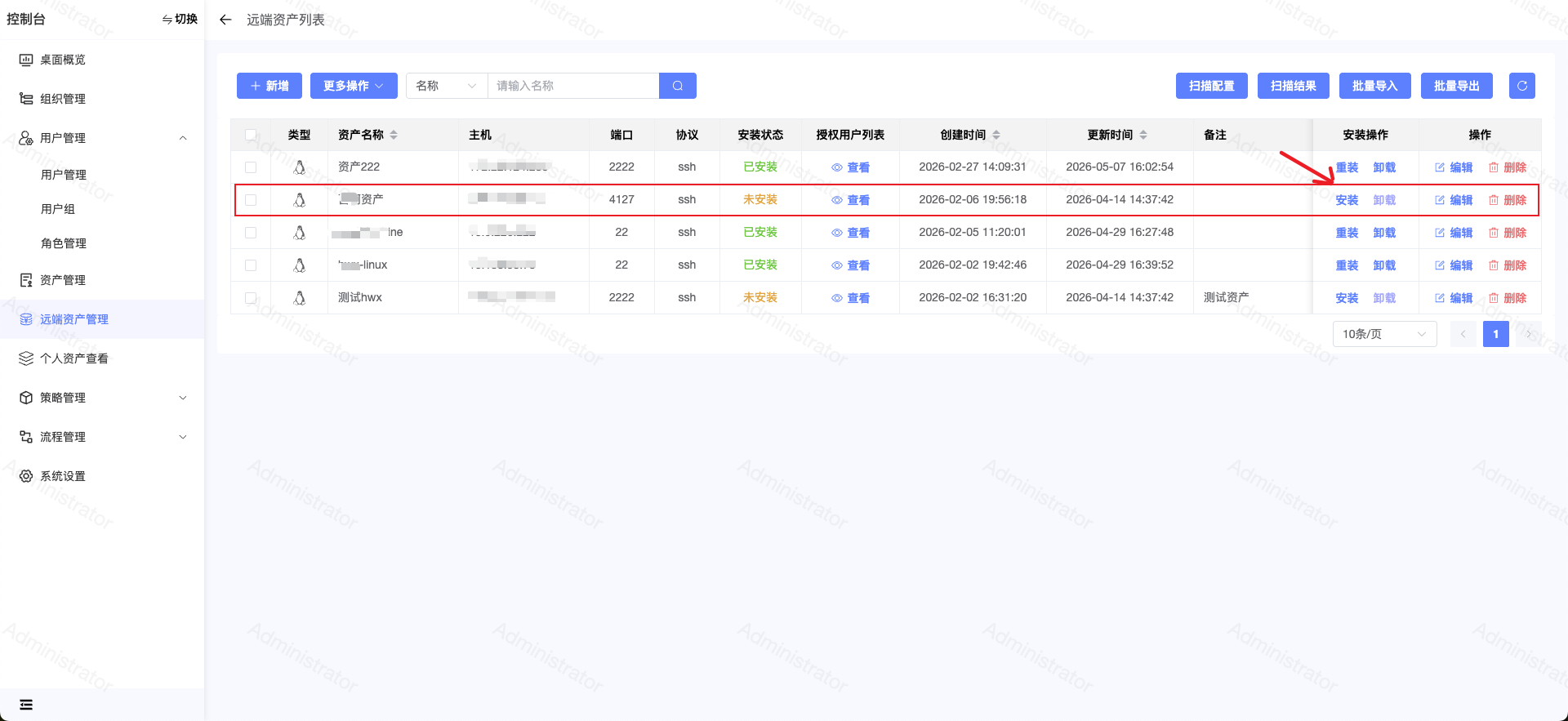1568x721 pixels.
Task: Click pagination page 1
Action: (1496, 334)
